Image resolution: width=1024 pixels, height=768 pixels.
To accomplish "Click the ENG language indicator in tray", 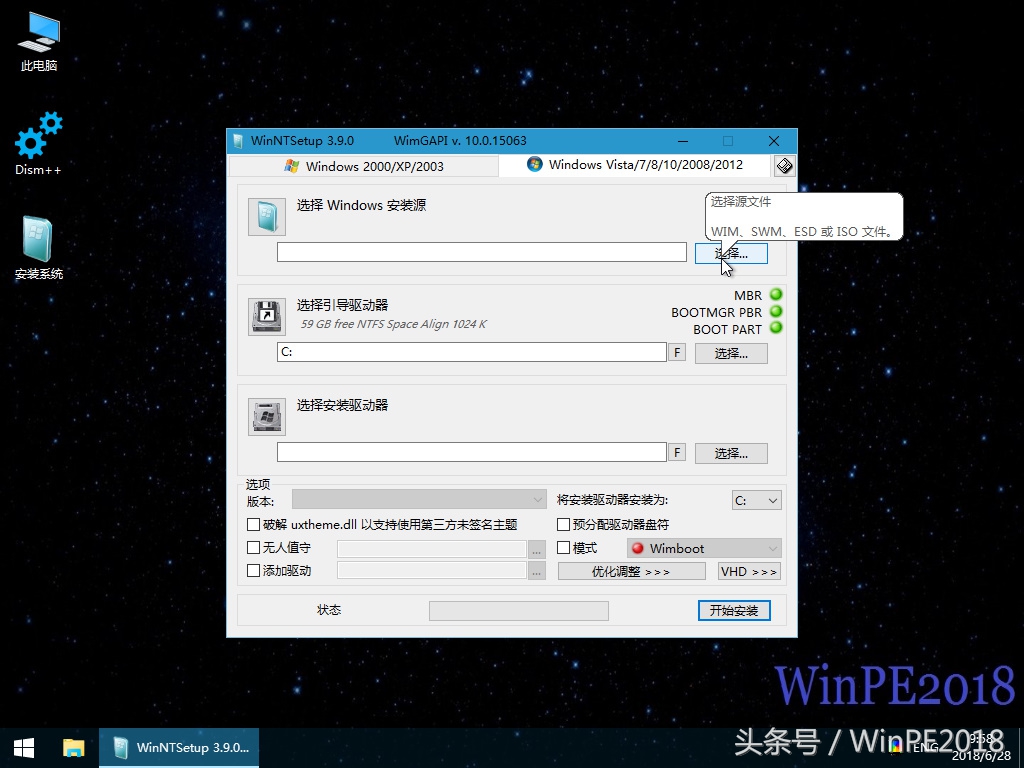I will click(x=925, y=748).
